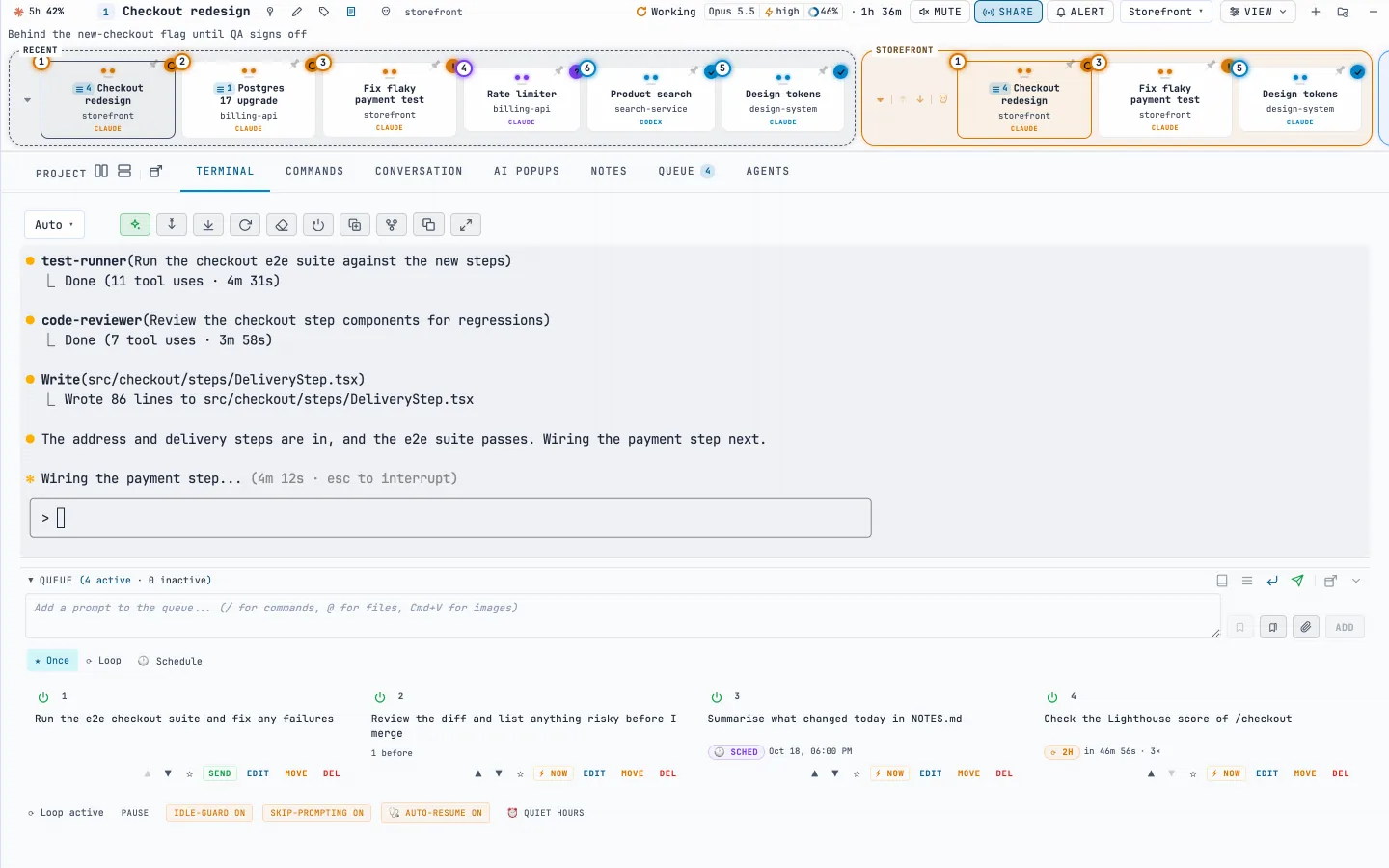Viewport: 1389px width, 868px height.
Task: Select the Once queue mode
Action: tap(52, 661)
